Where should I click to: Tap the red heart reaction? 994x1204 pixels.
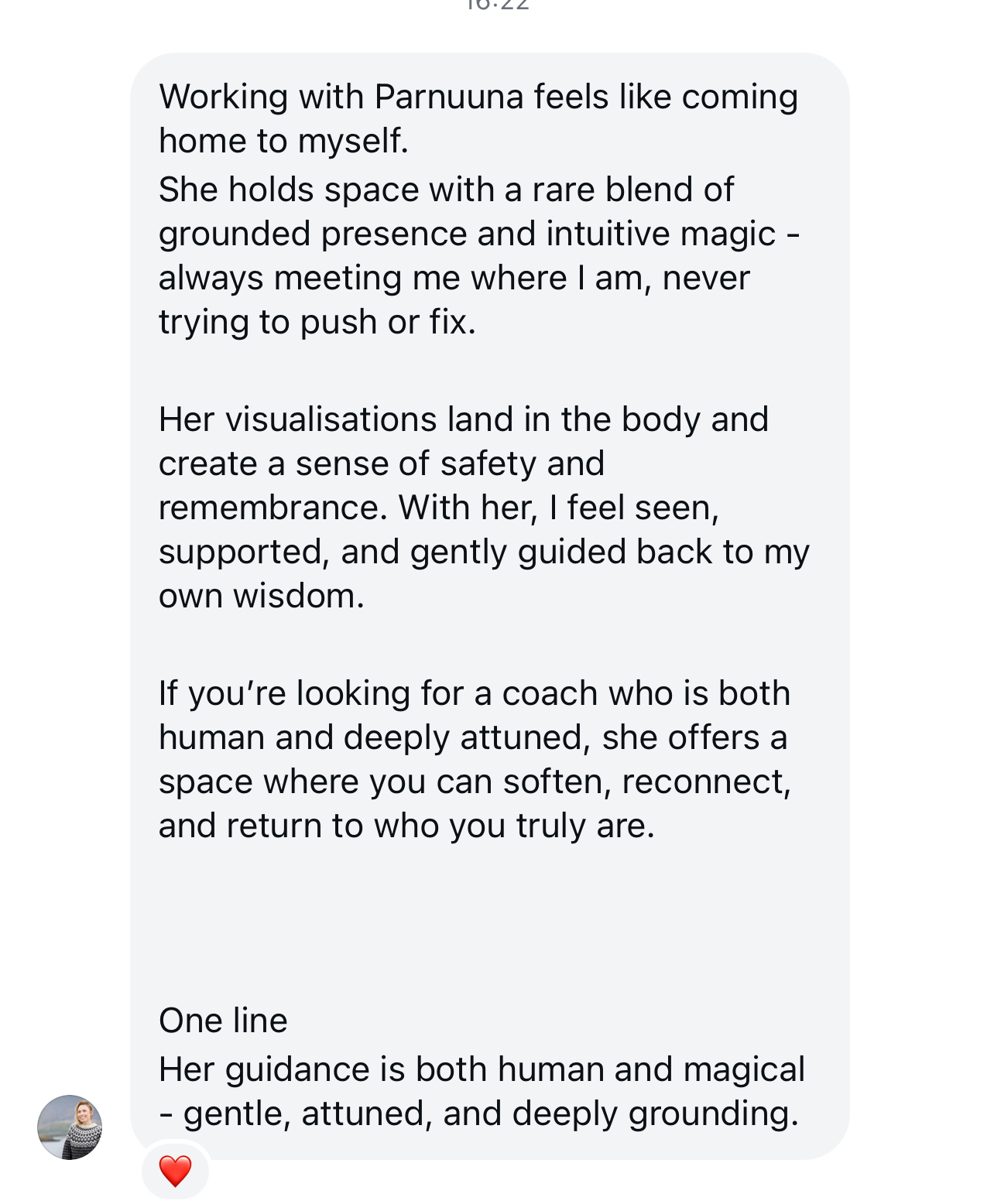[x=175, y=1171]
